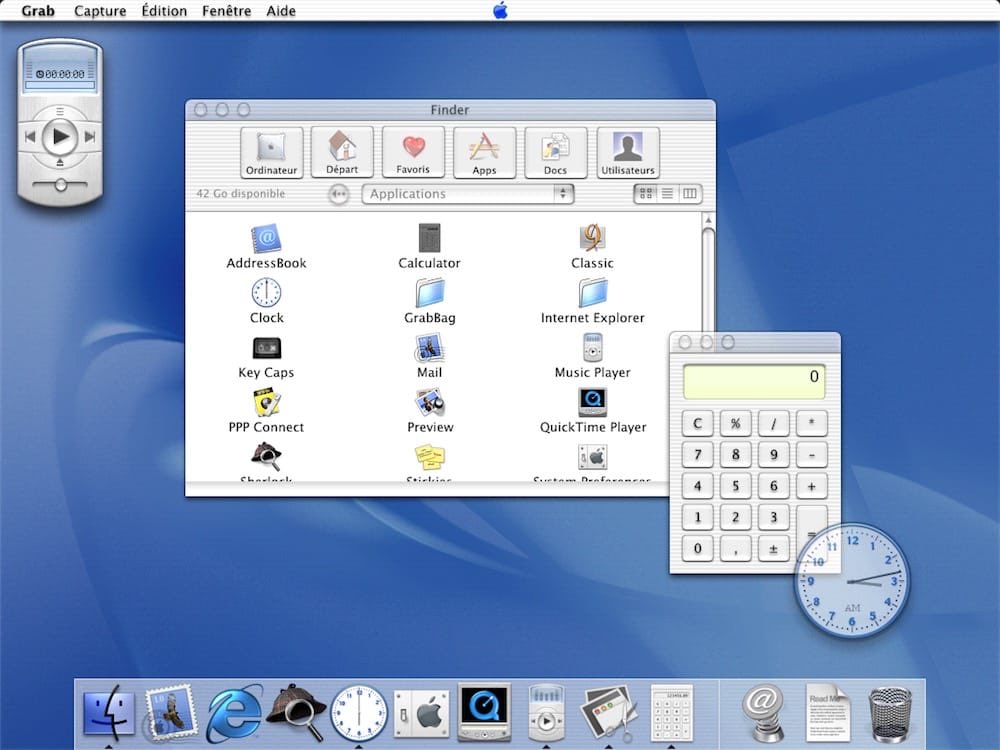
Task: Click the 7 key on Calculator
Action: pos(698,455)
